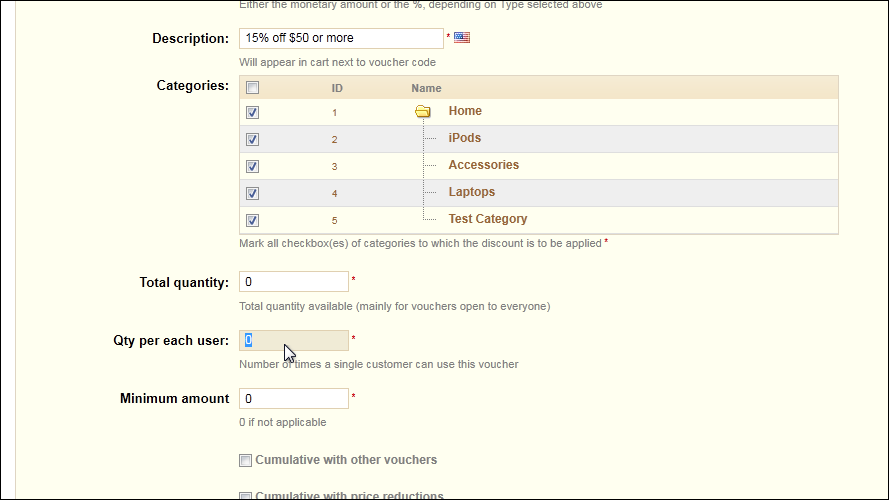Toggle the select-all categories header checkbox

(252, 87)
